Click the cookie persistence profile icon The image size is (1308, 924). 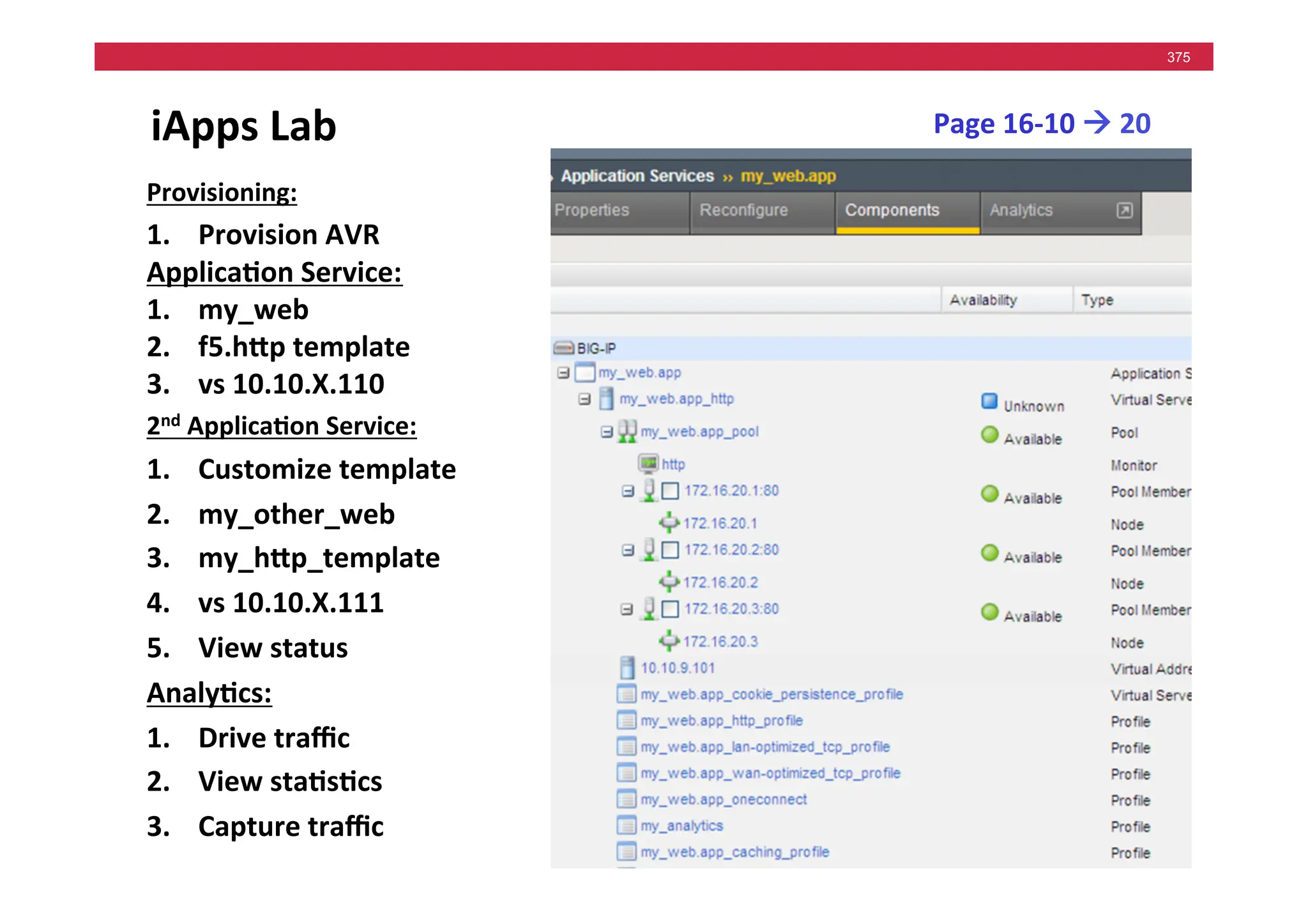tap(627, 694)
